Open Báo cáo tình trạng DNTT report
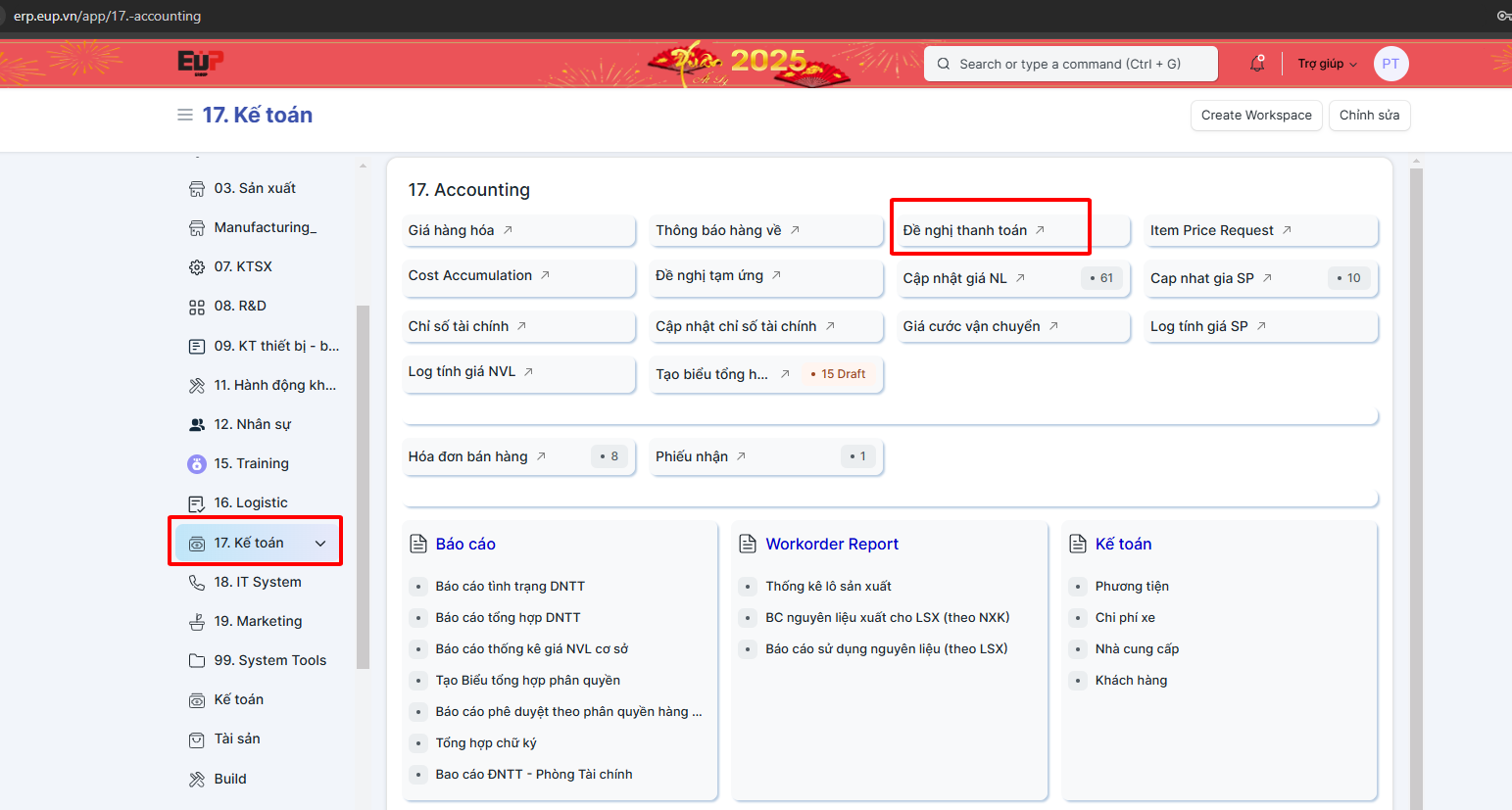Image resolution: width=1512 pixels, height=810 pixels. point(510,586)
